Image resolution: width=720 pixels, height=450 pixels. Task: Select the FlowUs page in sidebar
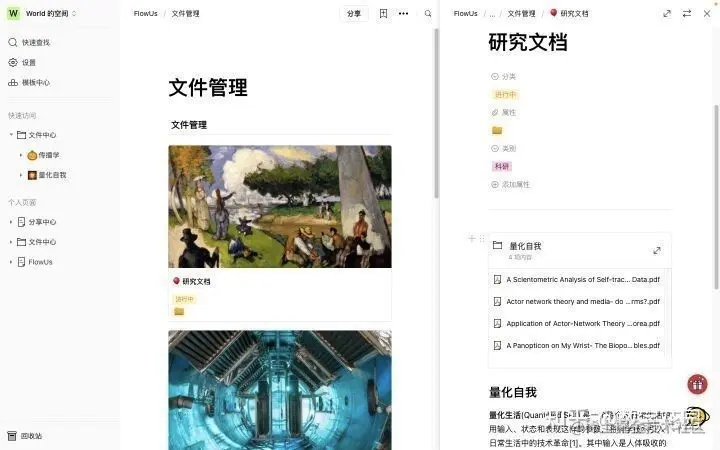(x=40, y=262)
